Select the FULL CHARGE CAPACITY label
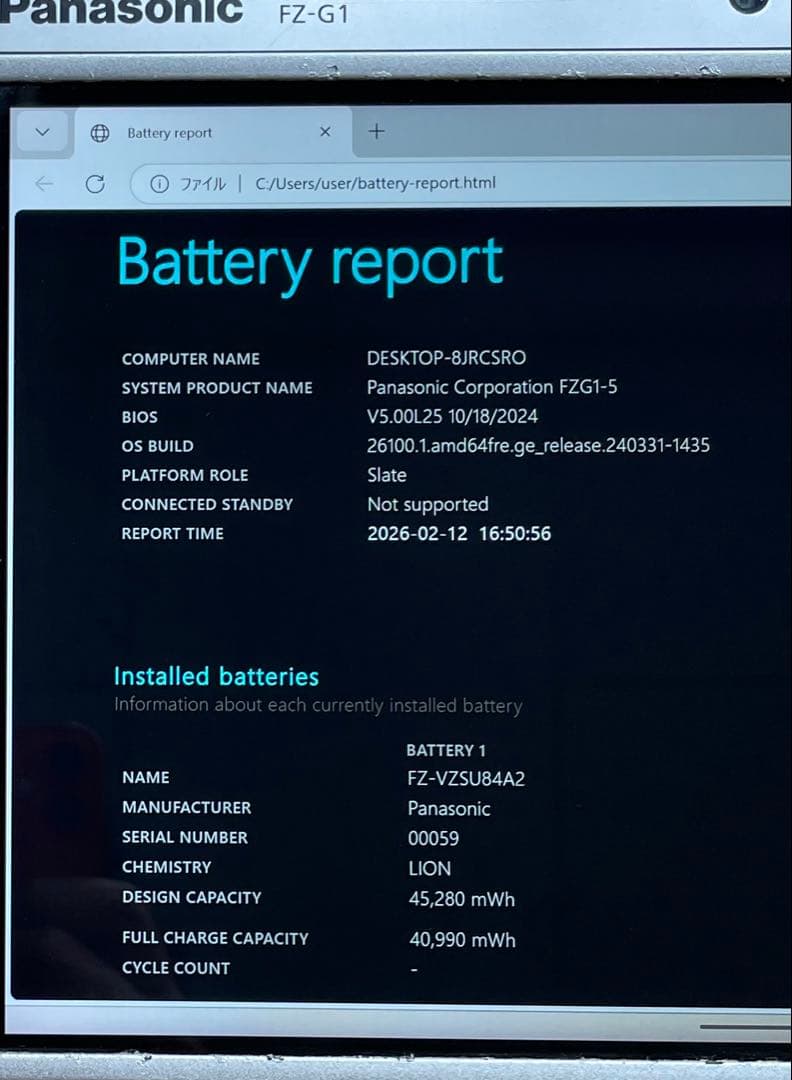792x1080 pixels. coord(215,938)
